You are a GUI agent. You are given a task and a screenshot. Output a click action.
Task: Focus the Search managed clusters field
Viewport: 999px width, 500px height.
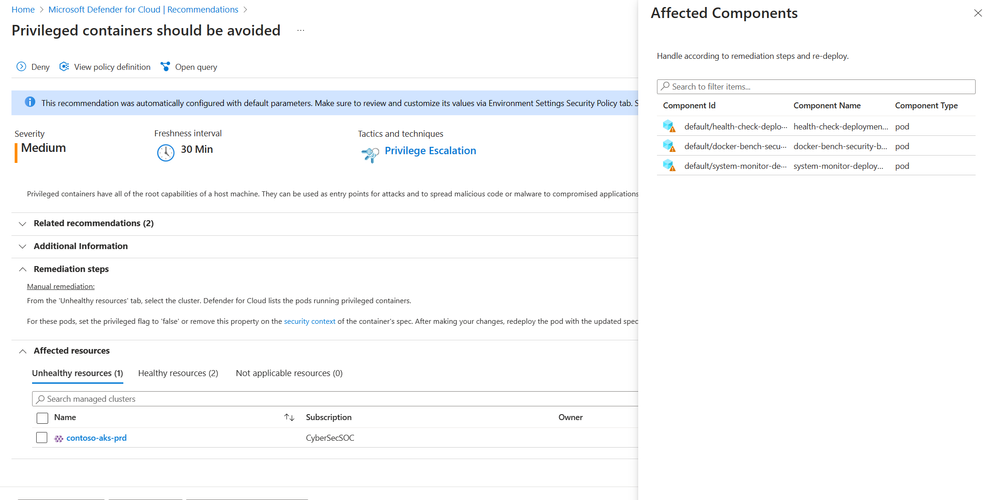336,399
